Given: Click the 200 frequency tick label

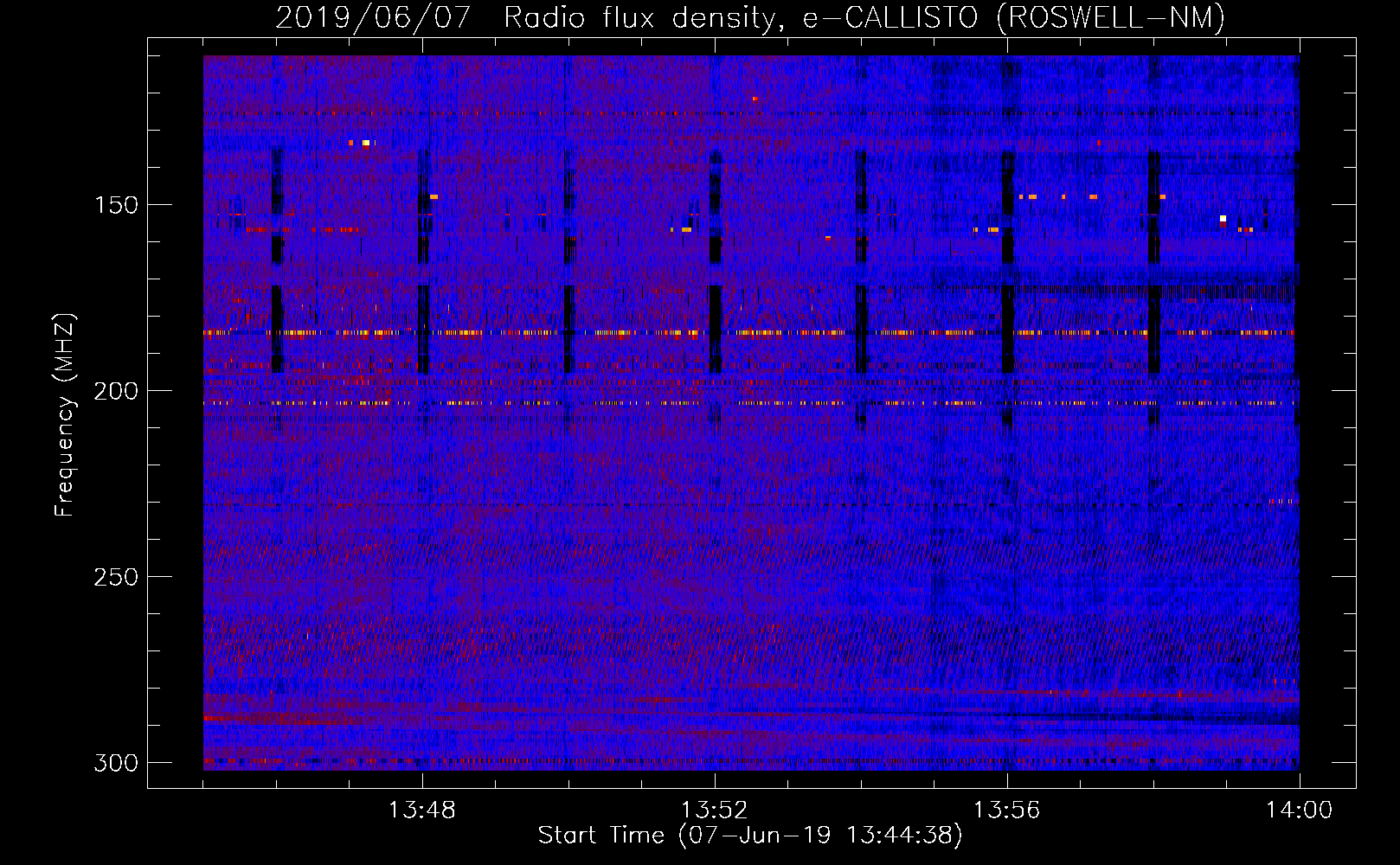Looking at the screenshot, I should [116, 391].
